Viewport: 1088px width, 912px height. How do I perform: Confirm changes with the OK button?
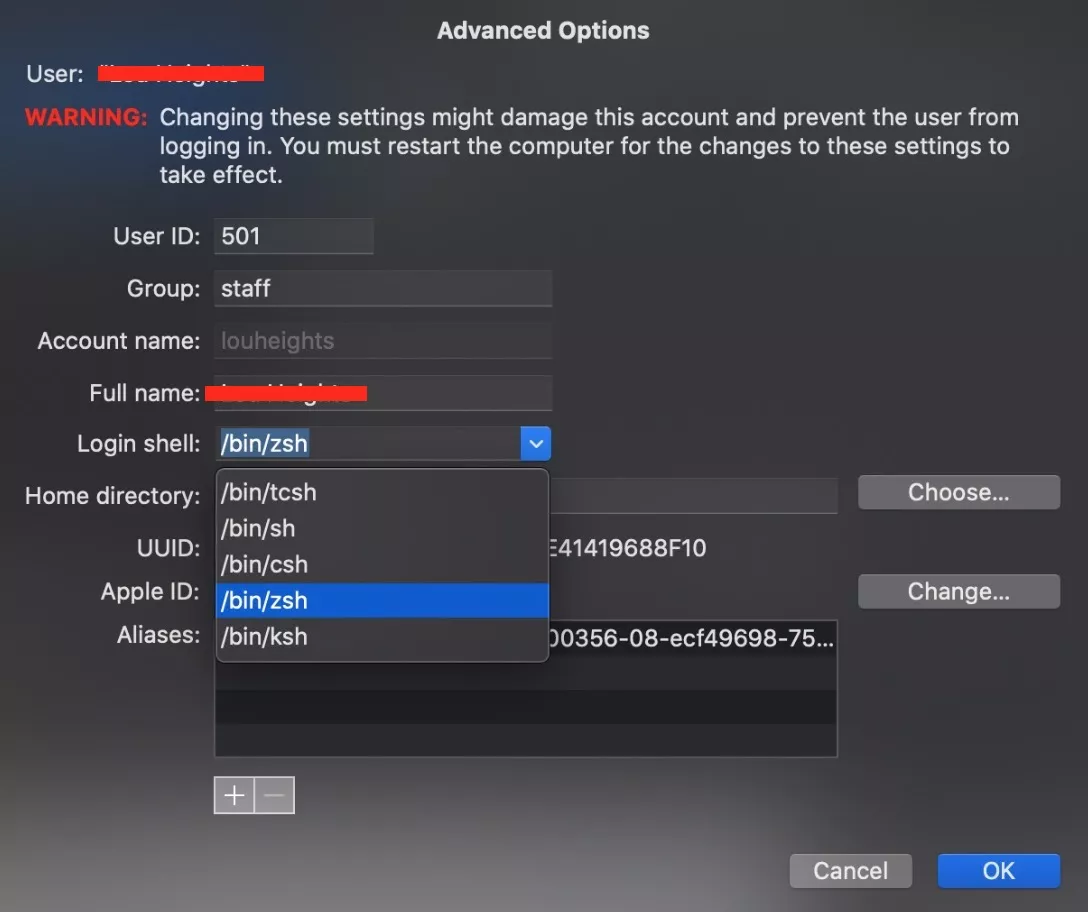998,871
